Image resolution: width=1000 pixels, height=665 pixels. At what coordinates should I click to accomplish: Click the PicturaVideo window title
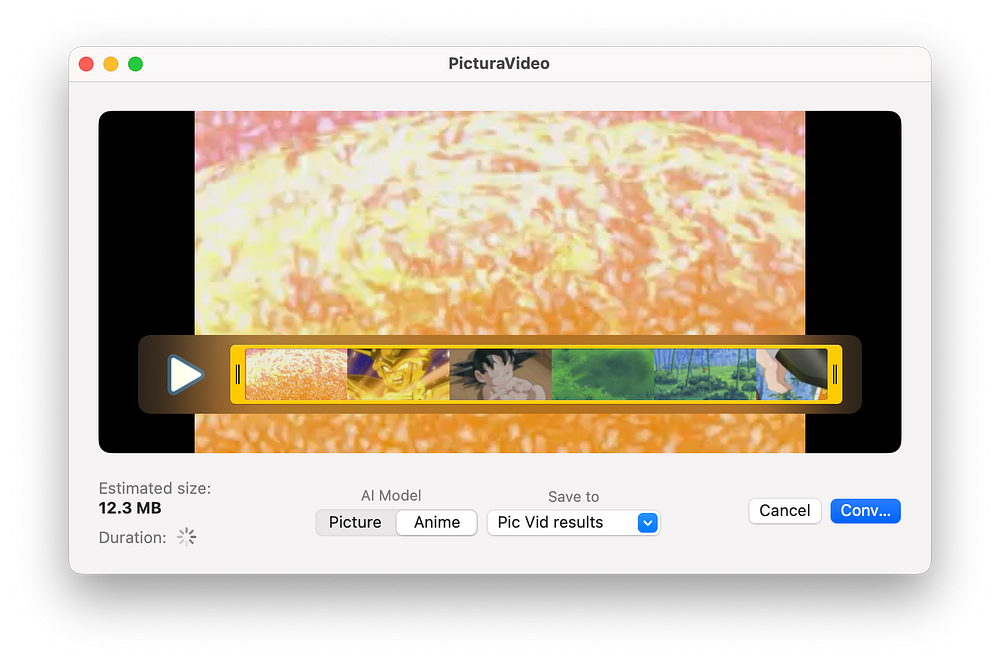point(499,64)
